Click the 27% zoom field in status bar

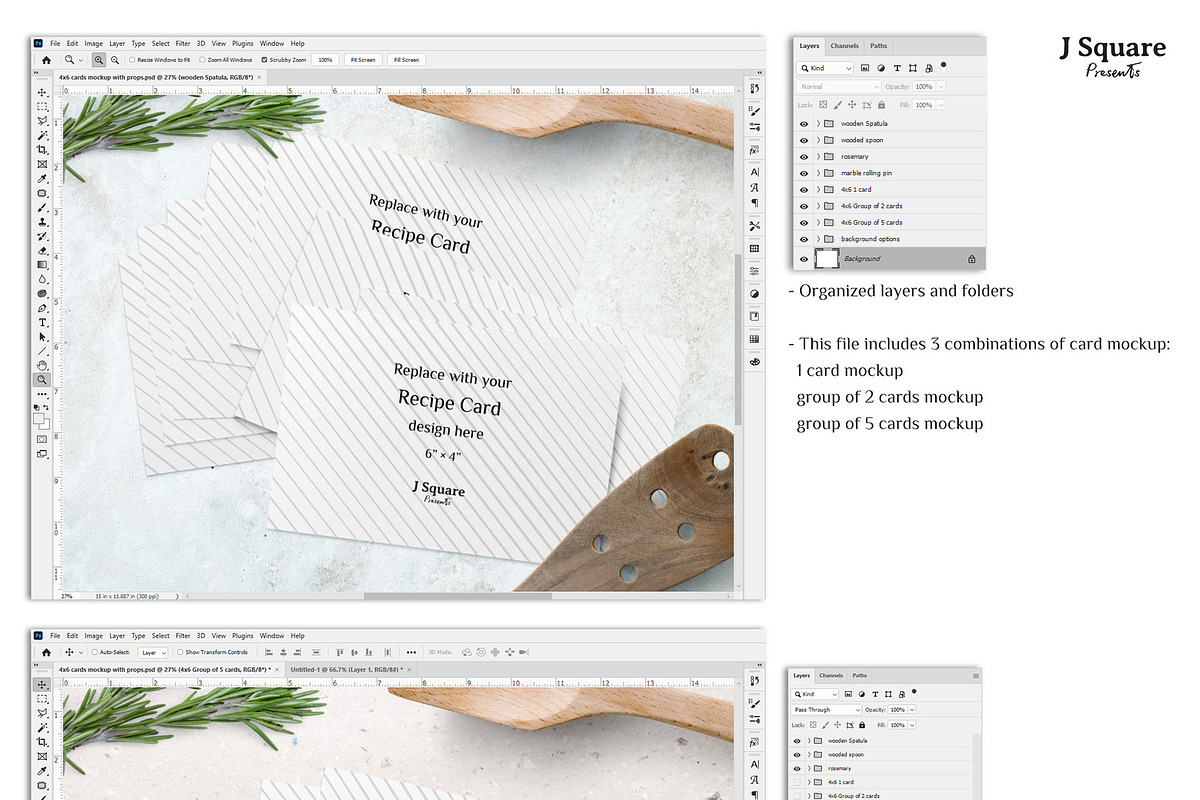[67, 595]
